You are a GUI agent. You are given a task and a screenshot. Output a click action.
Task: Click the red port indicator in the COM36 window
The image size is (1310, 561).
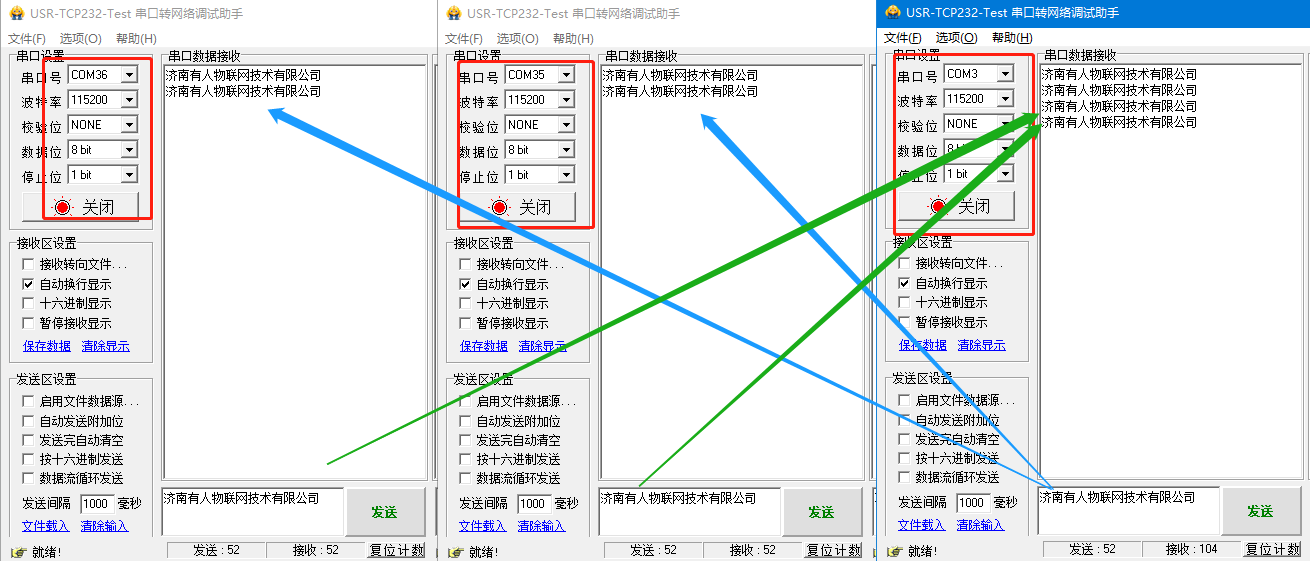click(64, 207)
